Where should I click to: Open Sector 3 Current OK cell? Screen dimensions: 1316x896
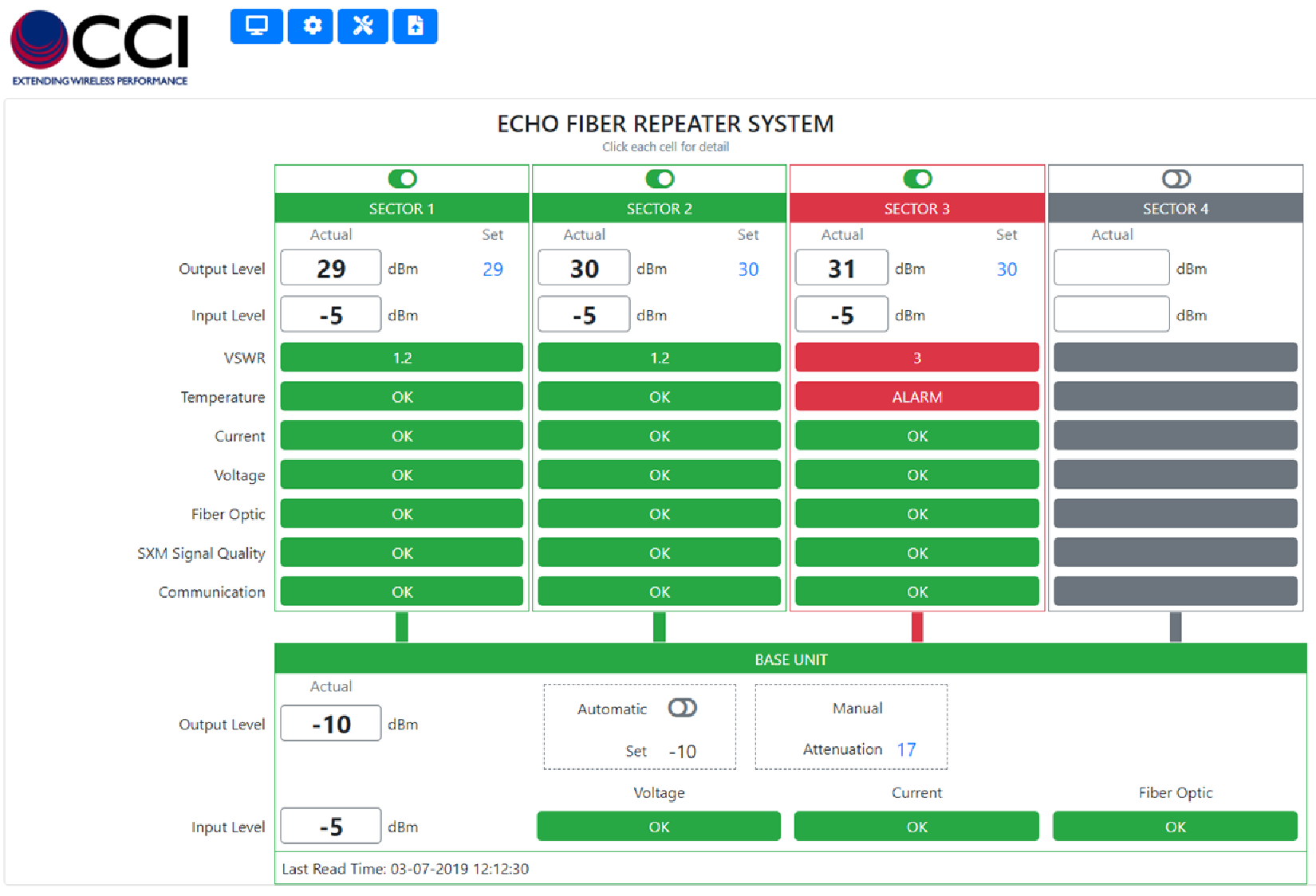click(917, 435)
